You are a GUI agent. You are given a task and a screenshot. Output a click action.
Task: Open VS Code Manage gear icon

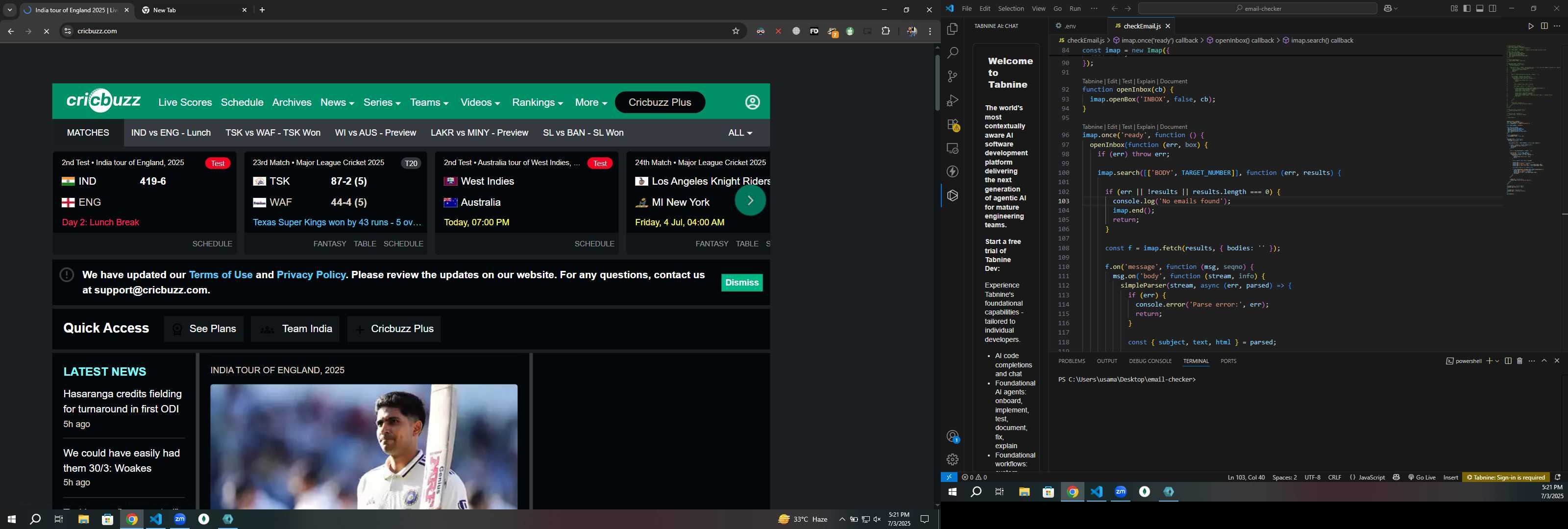(x=952, y=459)
